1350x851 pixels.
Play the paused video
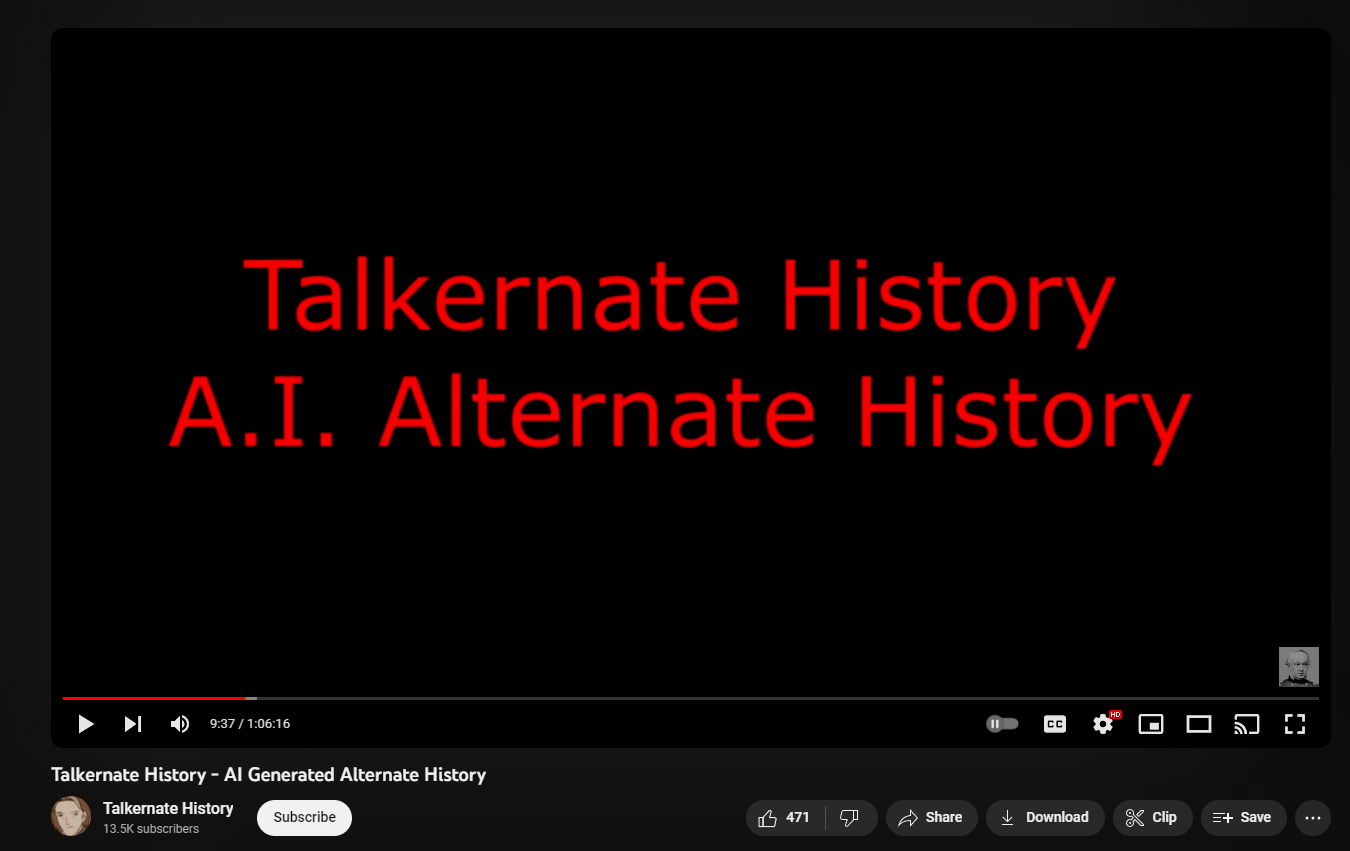coord(86,724)
